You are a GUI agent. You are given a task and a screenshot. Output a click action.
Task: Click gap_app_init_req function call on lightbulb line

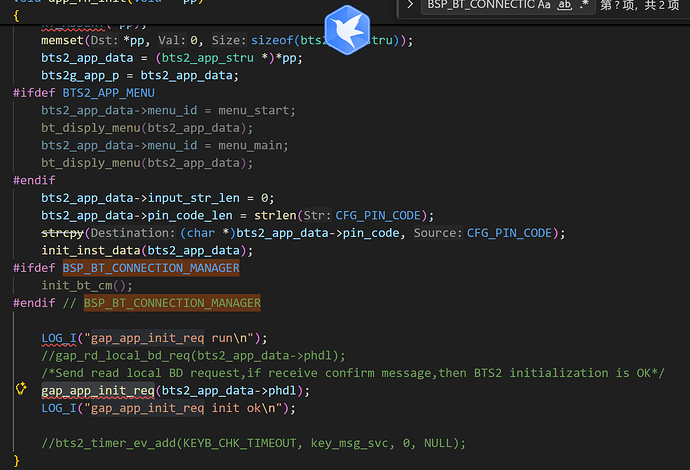coord(97,390)
